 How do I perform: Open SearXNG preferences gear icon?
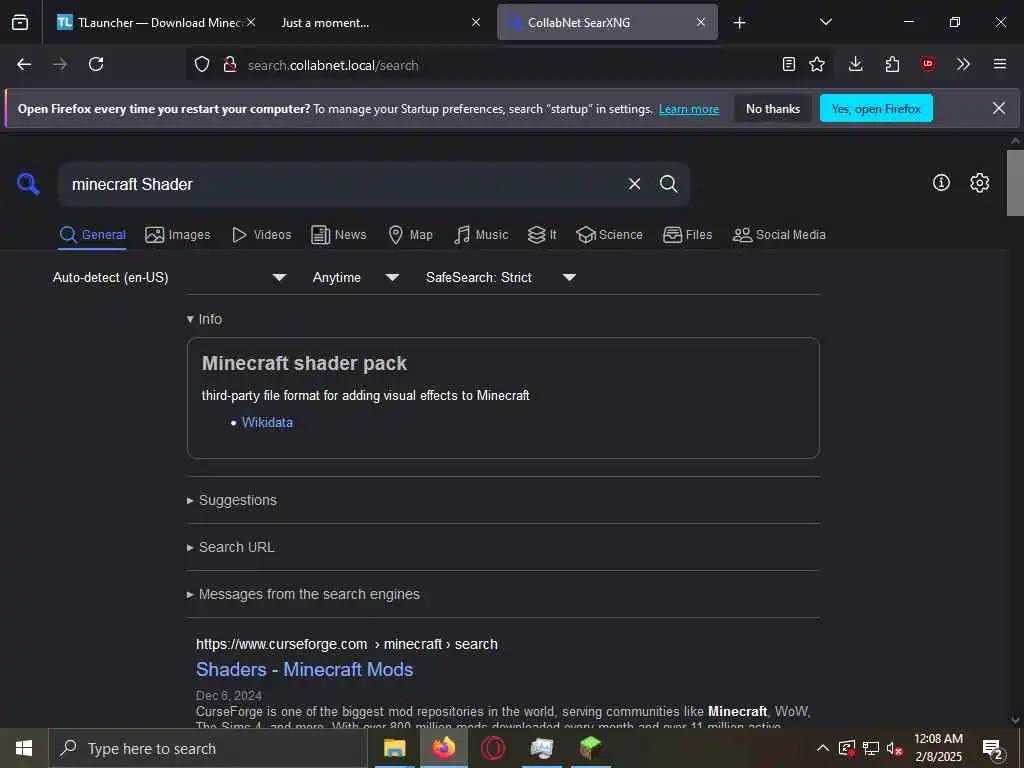[979, 183]
